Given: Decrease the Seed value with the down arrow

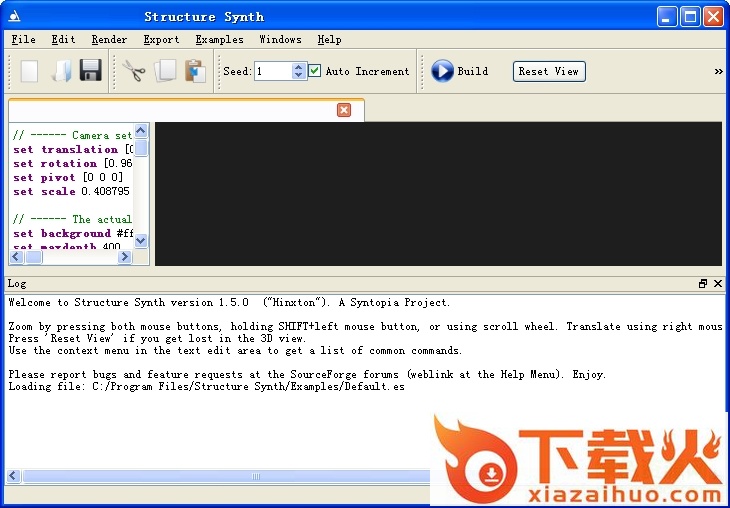Looking at the screenshot, I should [298, 75].
